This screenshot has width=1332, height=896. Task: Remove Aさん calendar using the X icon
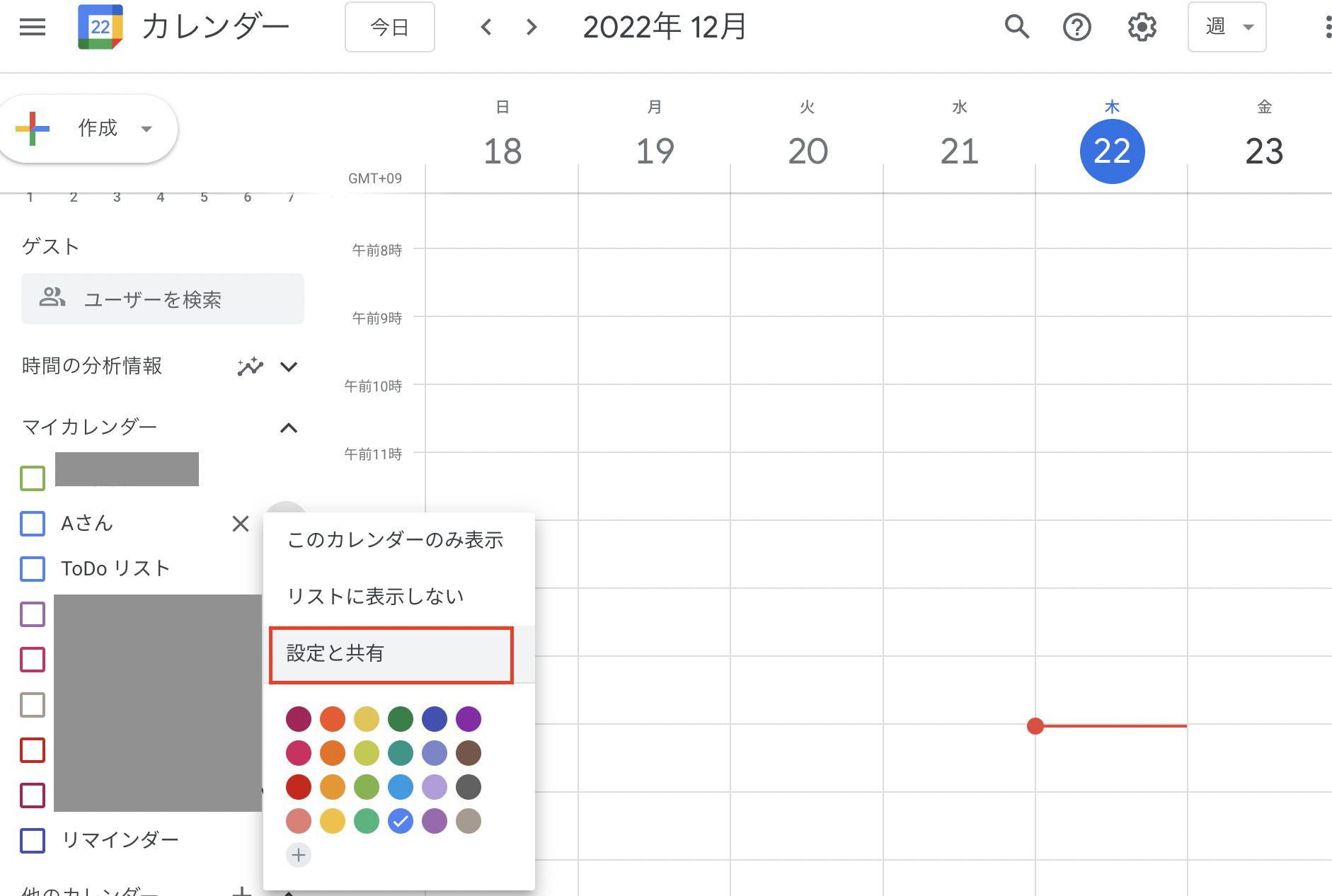[241, 524]
